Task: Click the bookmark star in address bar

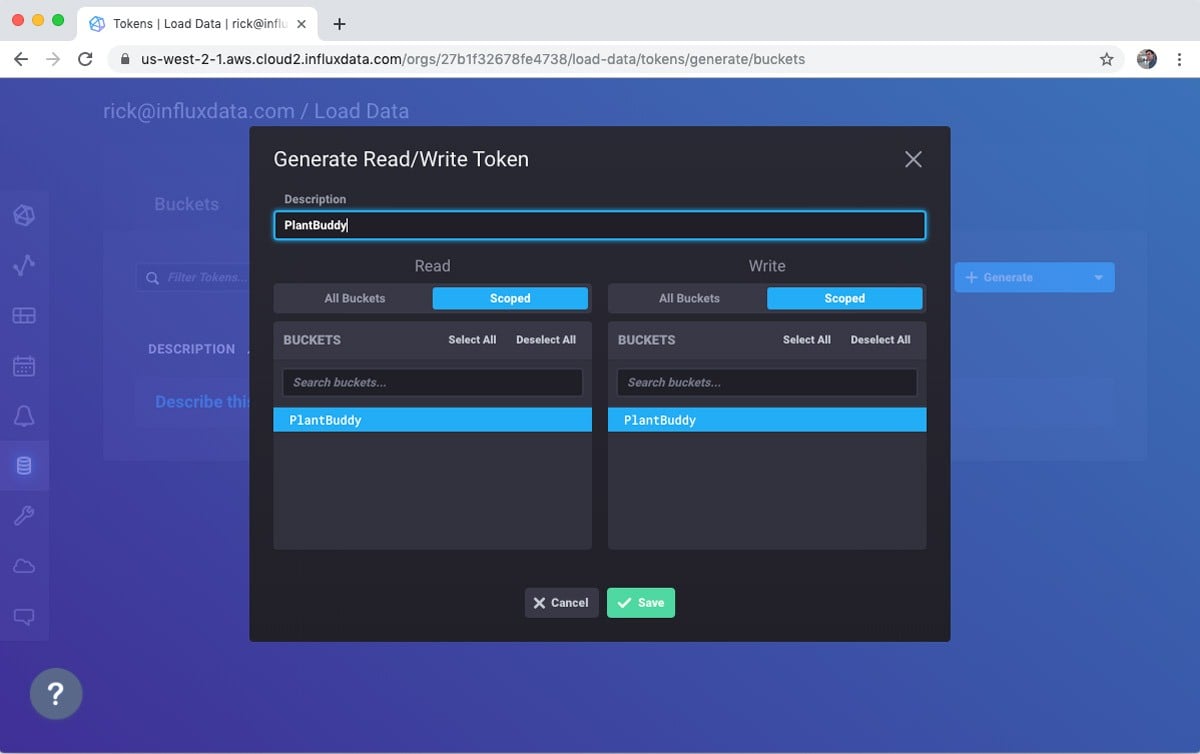Action: coord(1107,59)
